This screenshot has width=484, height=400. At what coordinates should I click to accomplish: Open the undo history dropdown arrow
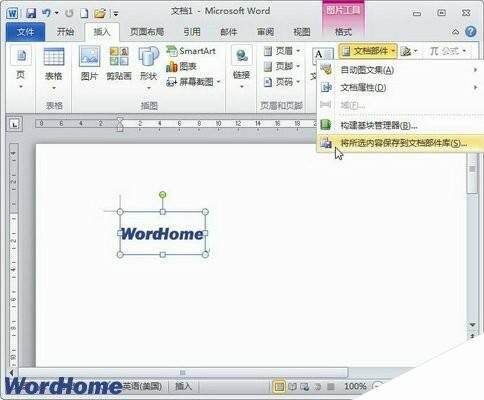click(57, 13)
